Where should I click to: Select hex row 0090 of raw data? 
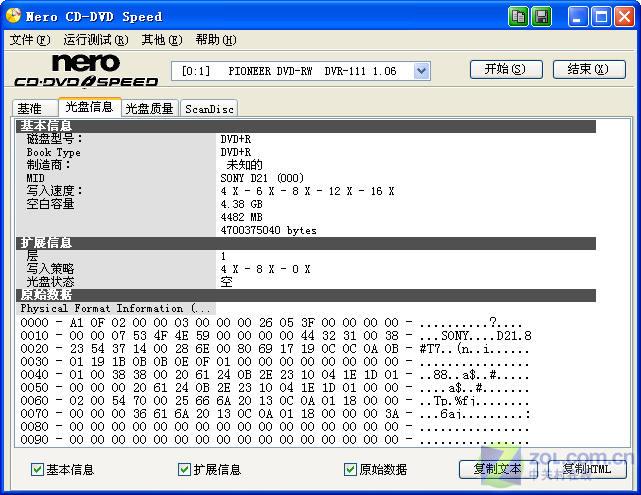tap(274, 440)
